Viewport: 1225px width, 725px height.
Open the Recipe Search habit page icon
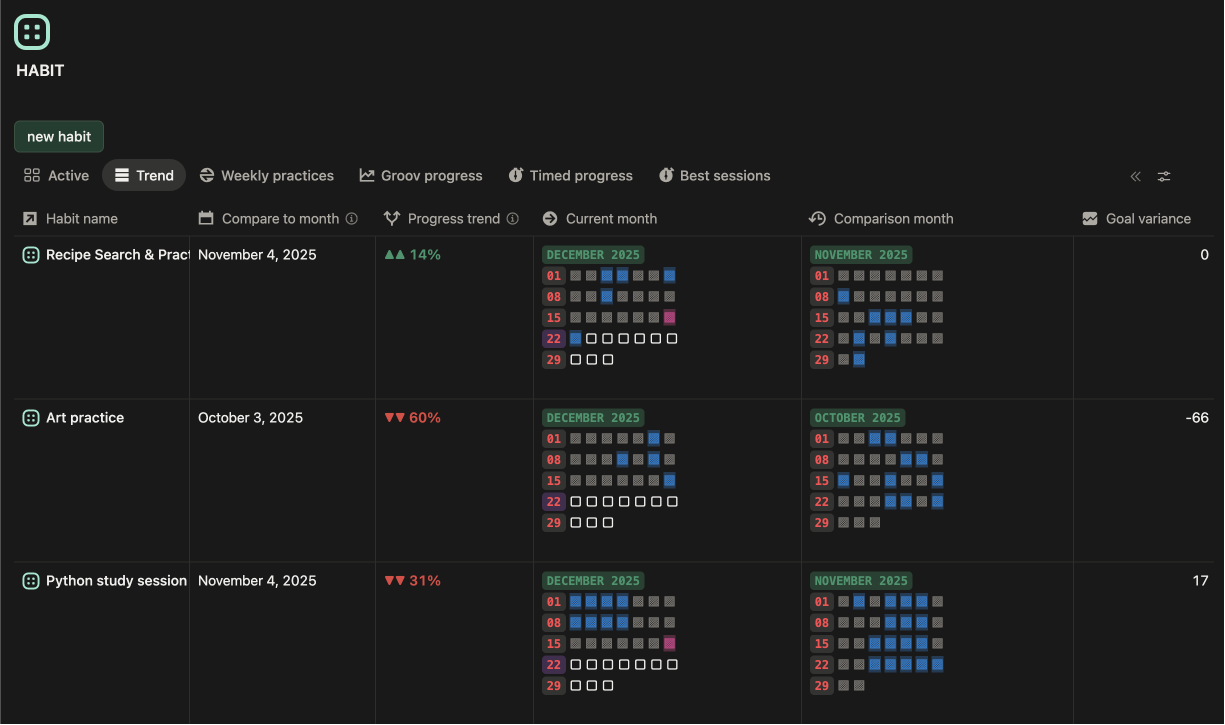(x=31, y=255)
